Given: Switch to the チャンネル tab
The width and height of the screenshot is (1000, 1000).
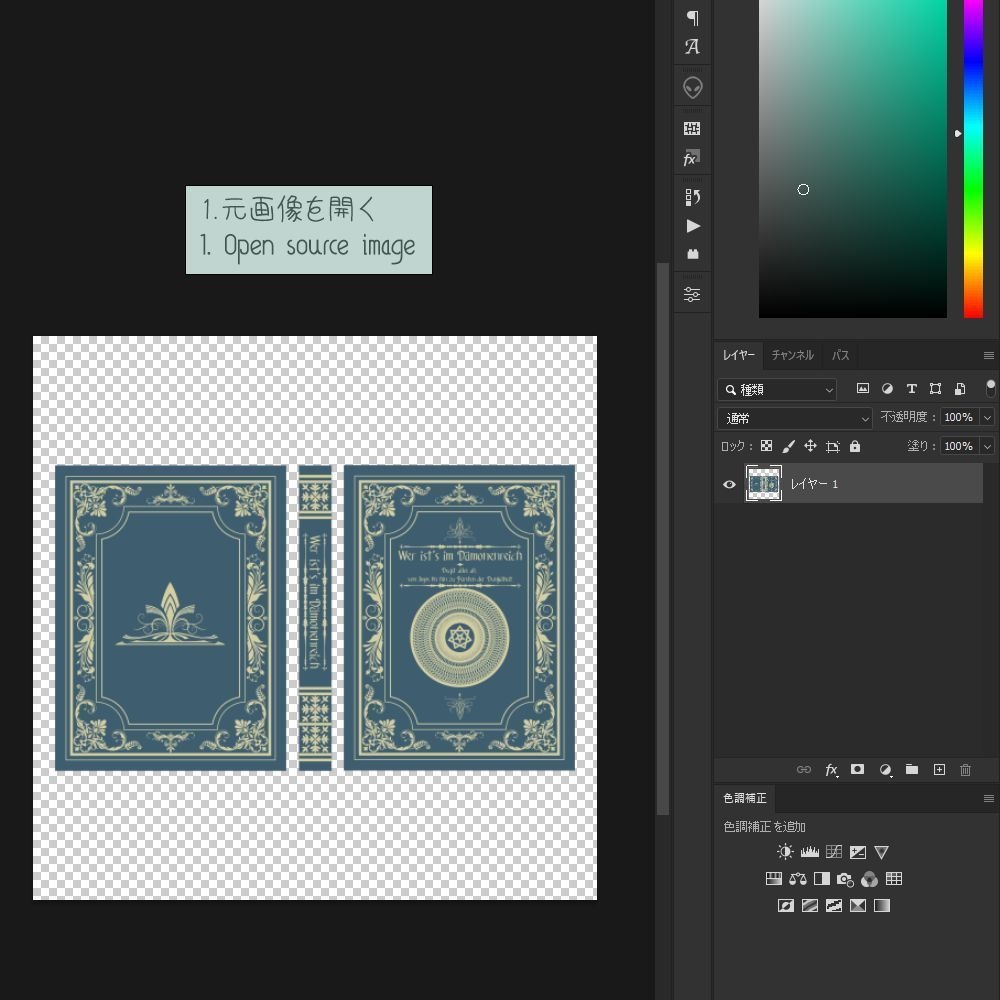Looking at the screenshot, I should (792, 355).
